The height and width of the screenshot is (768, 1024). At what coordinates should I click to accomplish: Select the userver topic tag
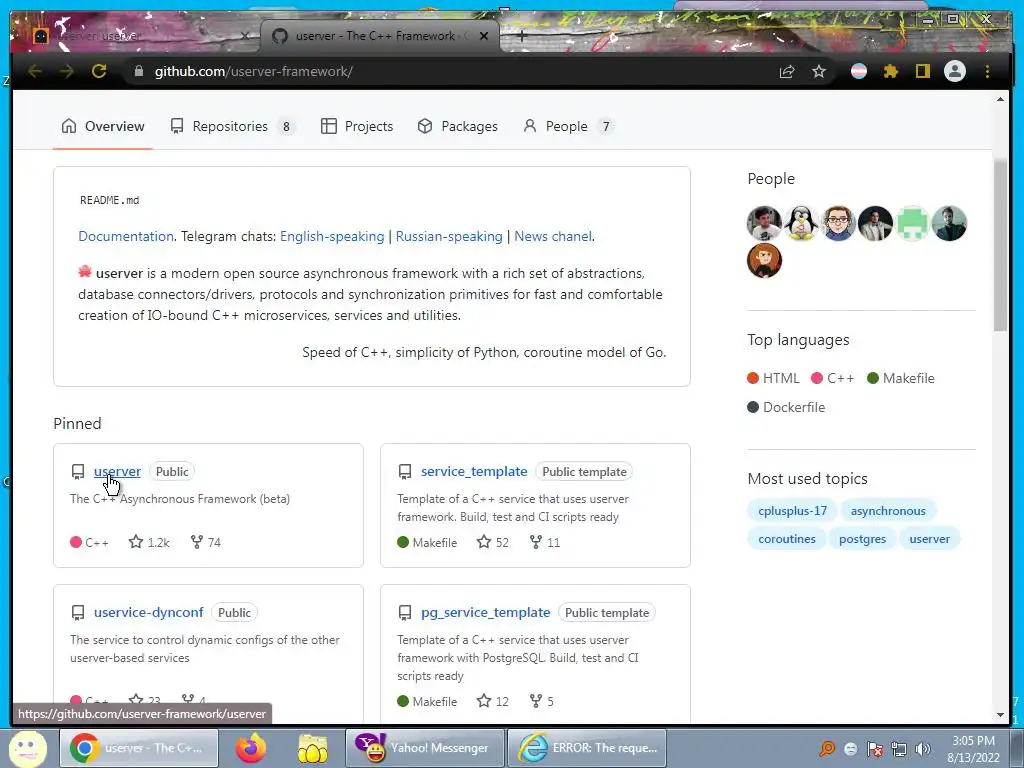click(930, 539)
